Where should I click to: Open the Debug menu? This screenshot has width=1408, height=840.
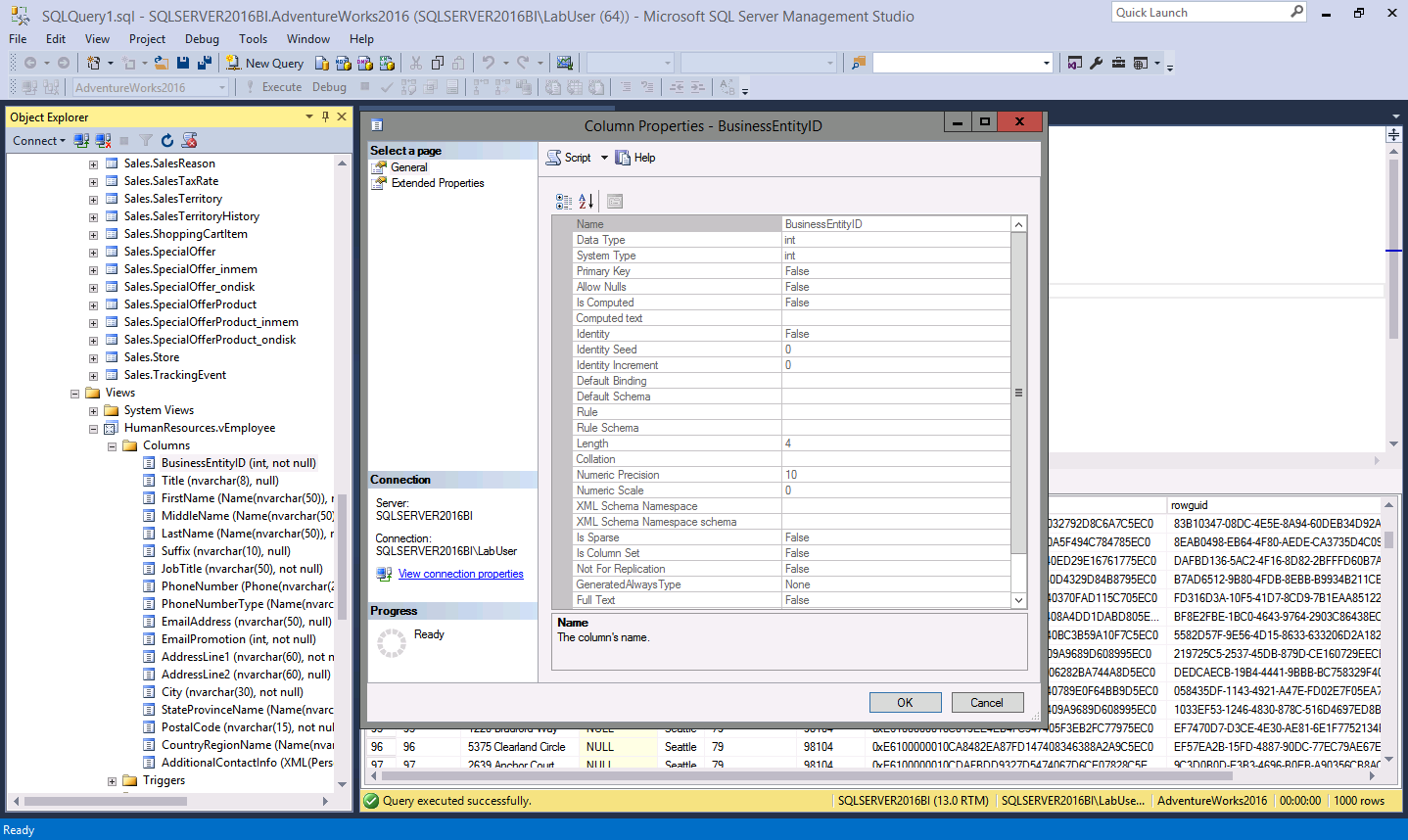[202, 39]
